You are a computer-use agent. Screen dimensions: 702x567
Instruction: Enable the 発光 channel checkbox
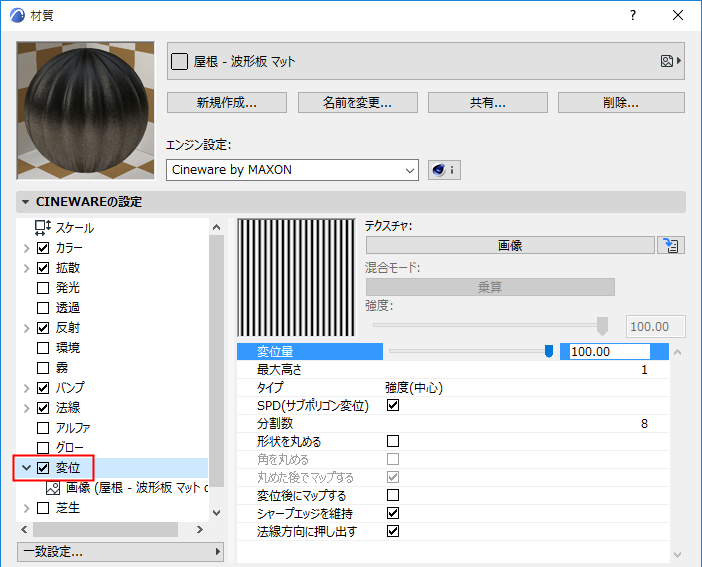(43, 288)
